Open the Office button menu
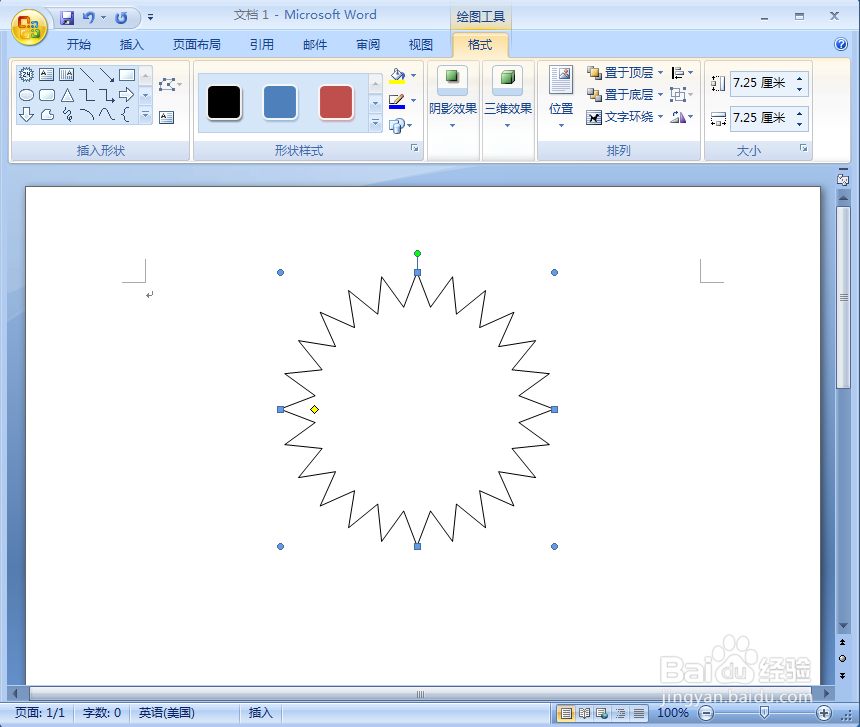Image resolution: width=860 pixels, height=727 pixels. tap(29, 27)
